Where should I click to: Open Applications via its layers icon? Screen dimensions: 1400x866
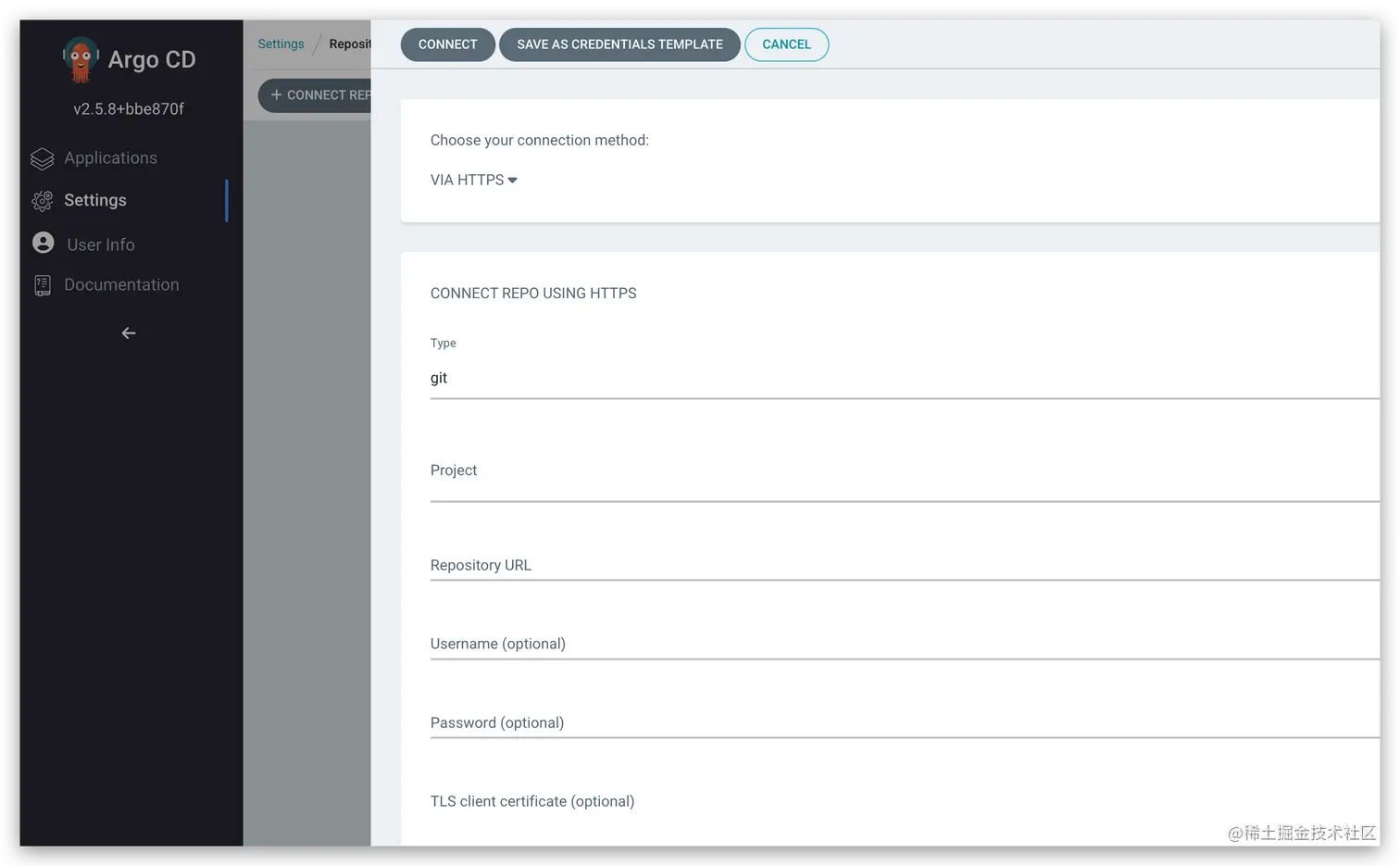pyautogui.click(x=43, y=158)
